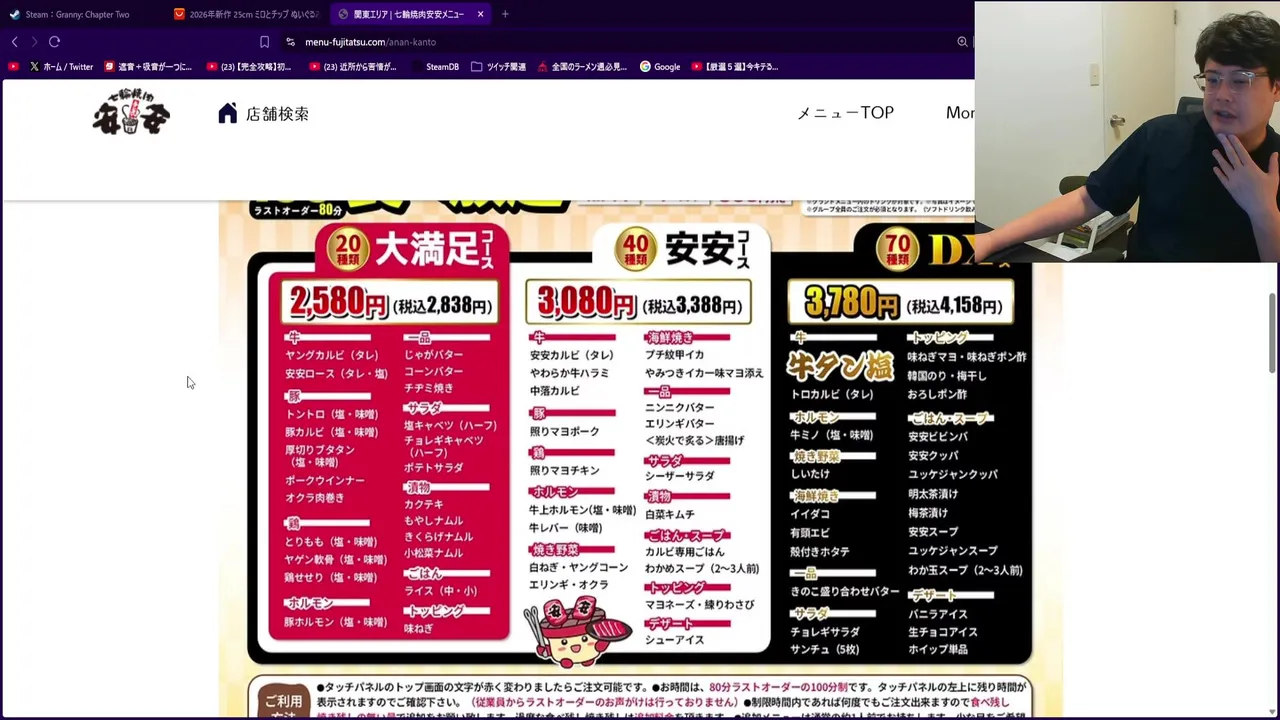Image resolution: width=1280 pixels, height=720 pixels.
Task: Click the gold 70種類 badge
Action: click(897, 251)
